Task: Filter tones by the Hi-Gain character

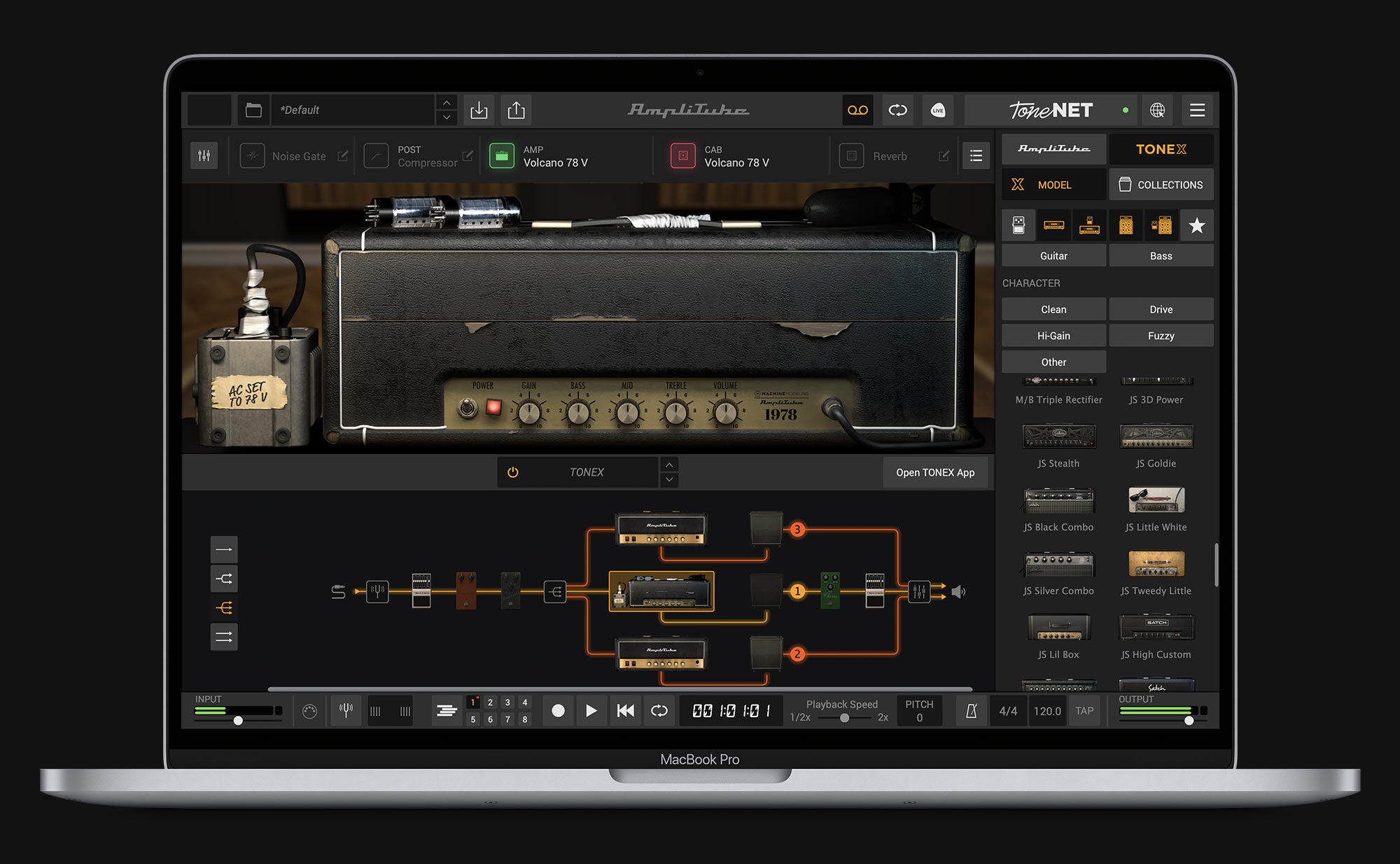Action: tap(1053, 335)
